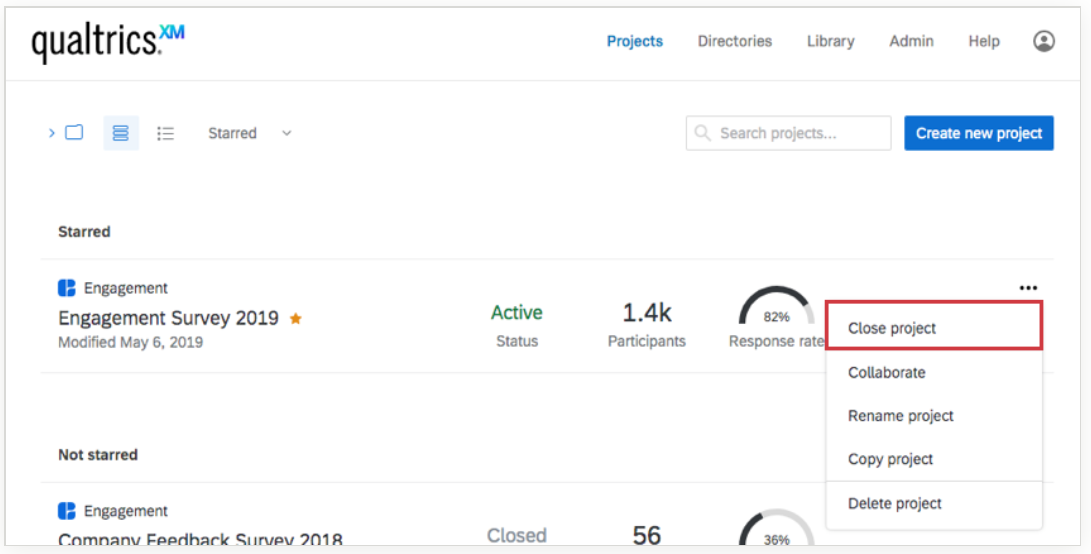Select Rename project option
This screenshot has height=554, width=1091.
(x=901, y=416)
